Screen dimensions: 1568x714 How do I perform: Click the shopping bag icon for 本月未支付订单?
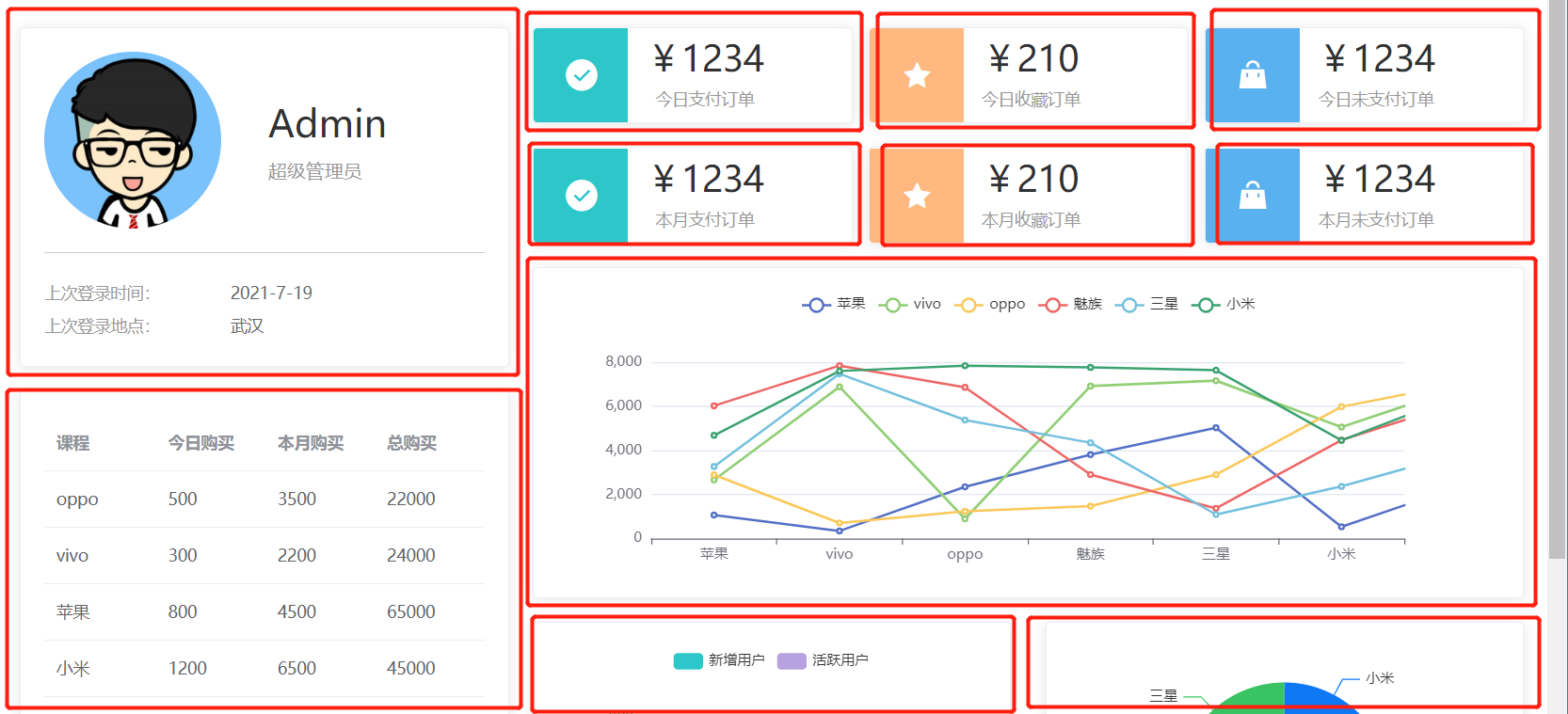(x=1253, y=196)
